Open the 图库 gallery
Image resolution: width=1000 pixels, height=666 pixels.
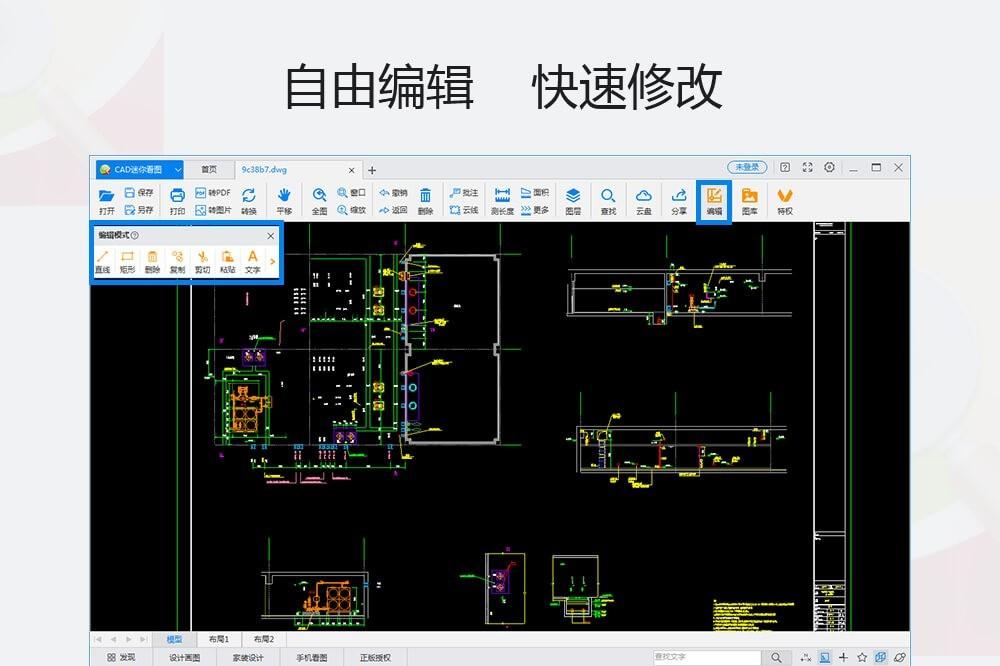749,202
